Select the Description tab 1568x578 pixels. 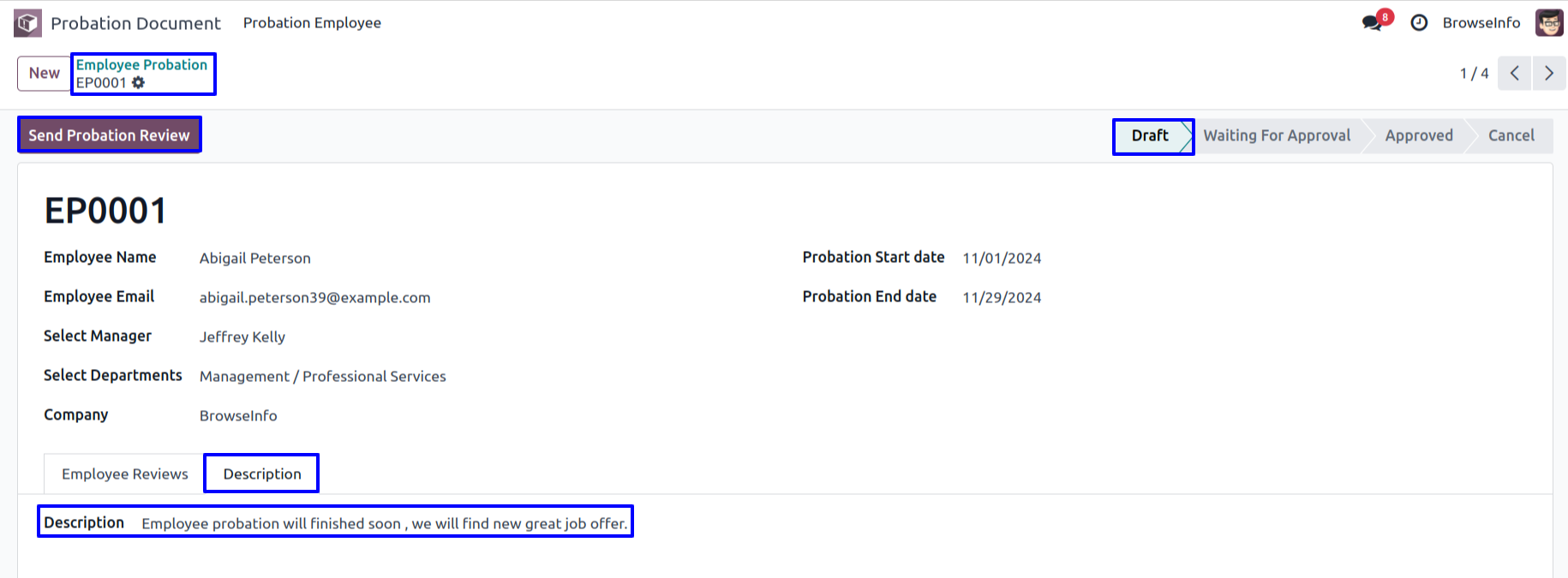(x=262, y=474)
